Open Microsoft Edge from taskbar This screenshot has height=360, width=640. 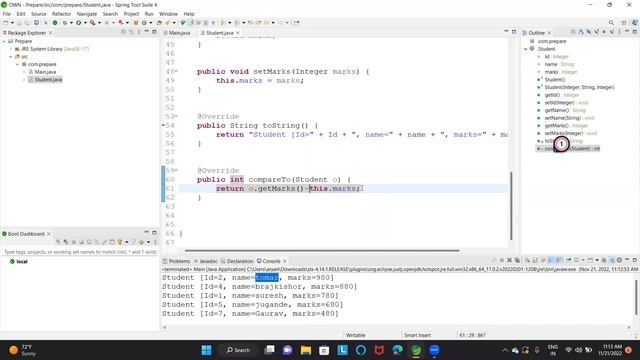coord(398,350)
